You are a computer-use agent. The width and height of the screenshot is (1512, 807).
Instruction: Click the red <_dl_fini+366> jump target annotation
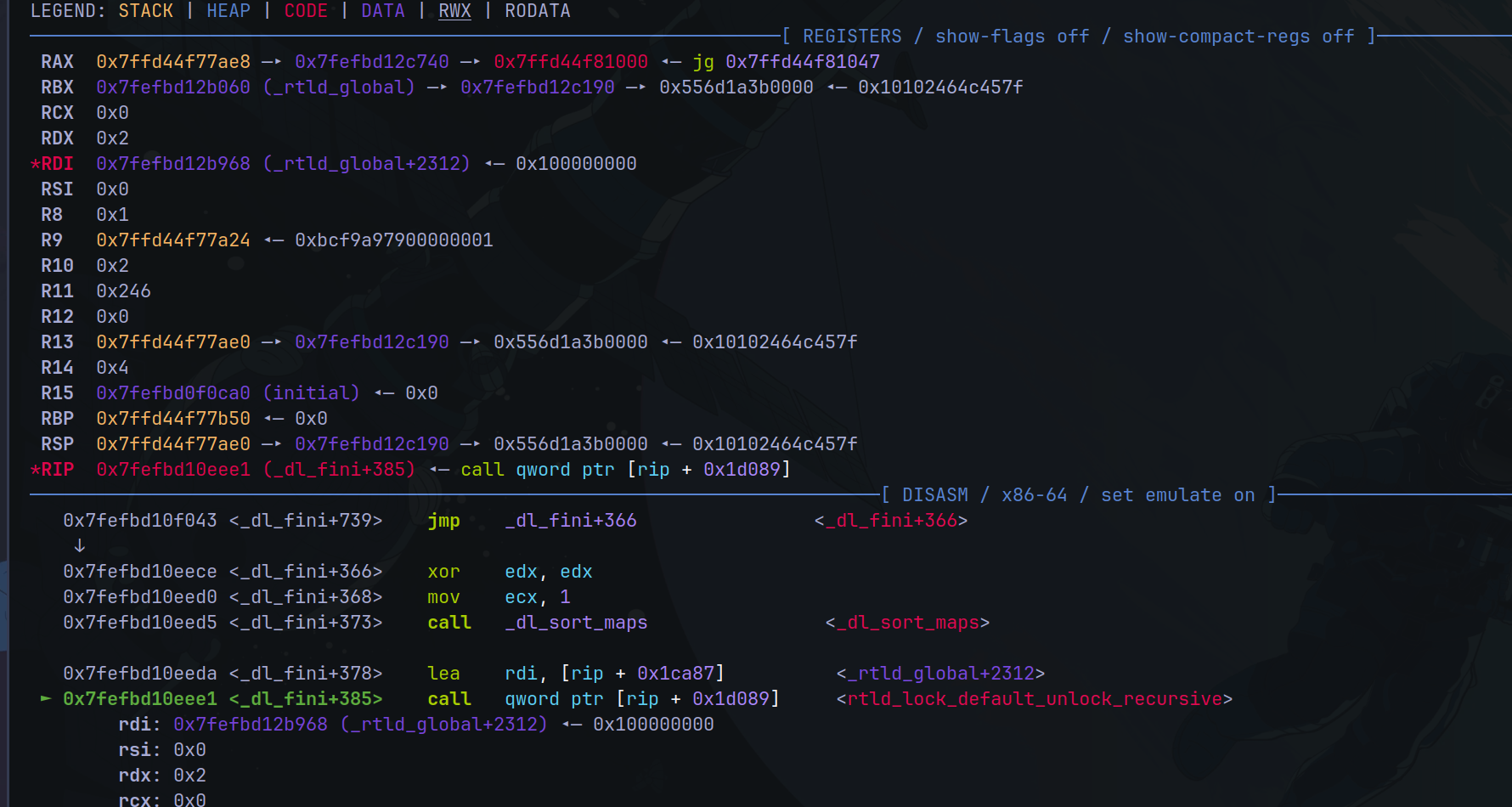[x=891, y=521]
